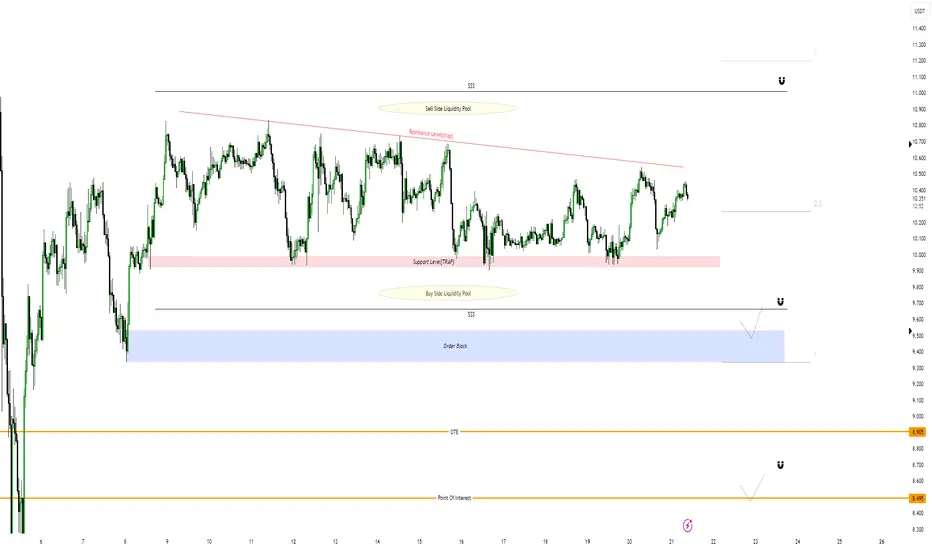Select the Buy Side Liquidity Pool label
The height and width of the screenshot is (550, 932).
448,293
